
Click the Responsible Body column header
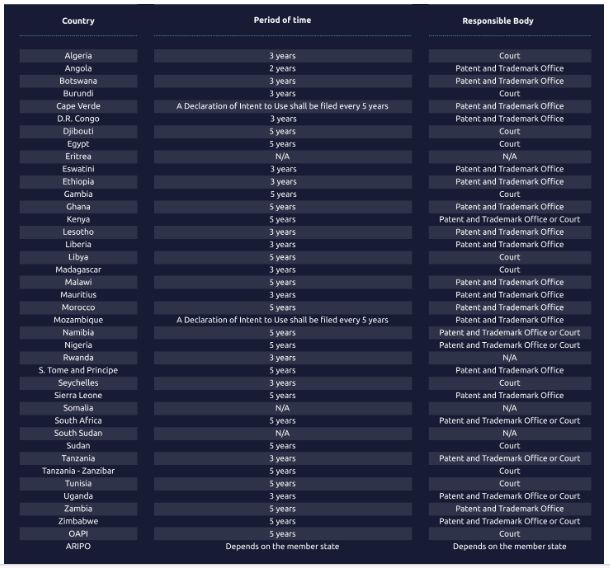tap(509, 21)
